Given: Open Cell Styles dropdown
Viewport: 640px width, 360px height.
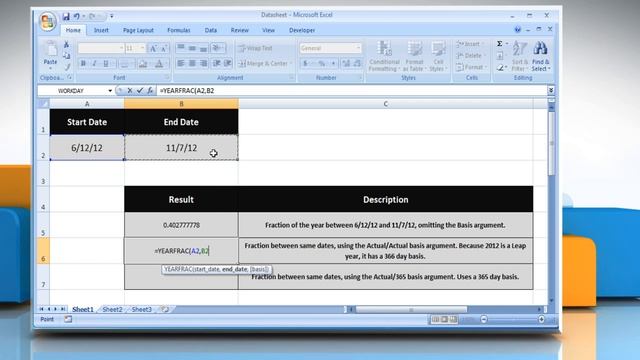Looking at the screenshot, I should click(439, 56).
